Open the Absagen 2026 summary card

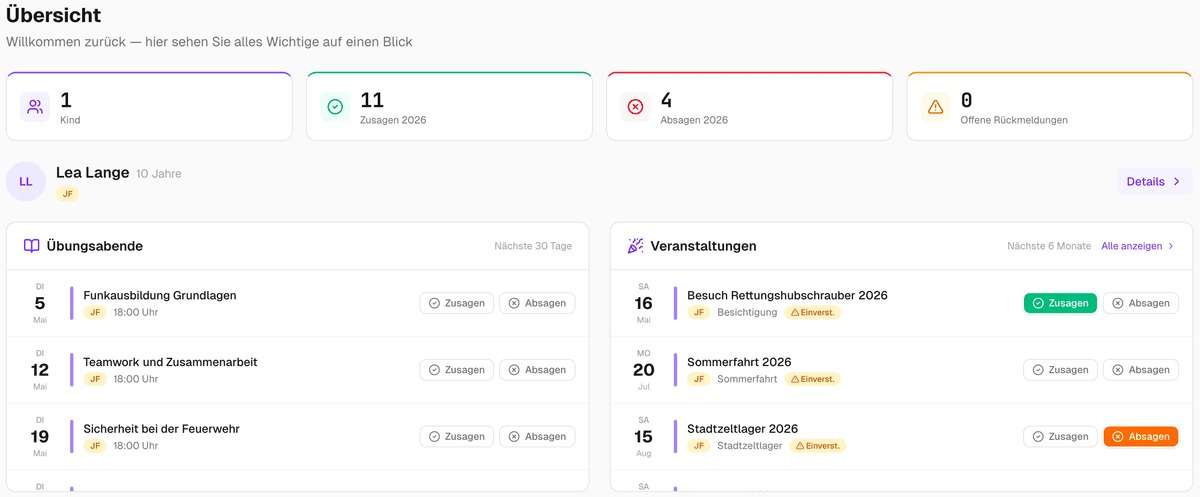[x=749, y=106]
